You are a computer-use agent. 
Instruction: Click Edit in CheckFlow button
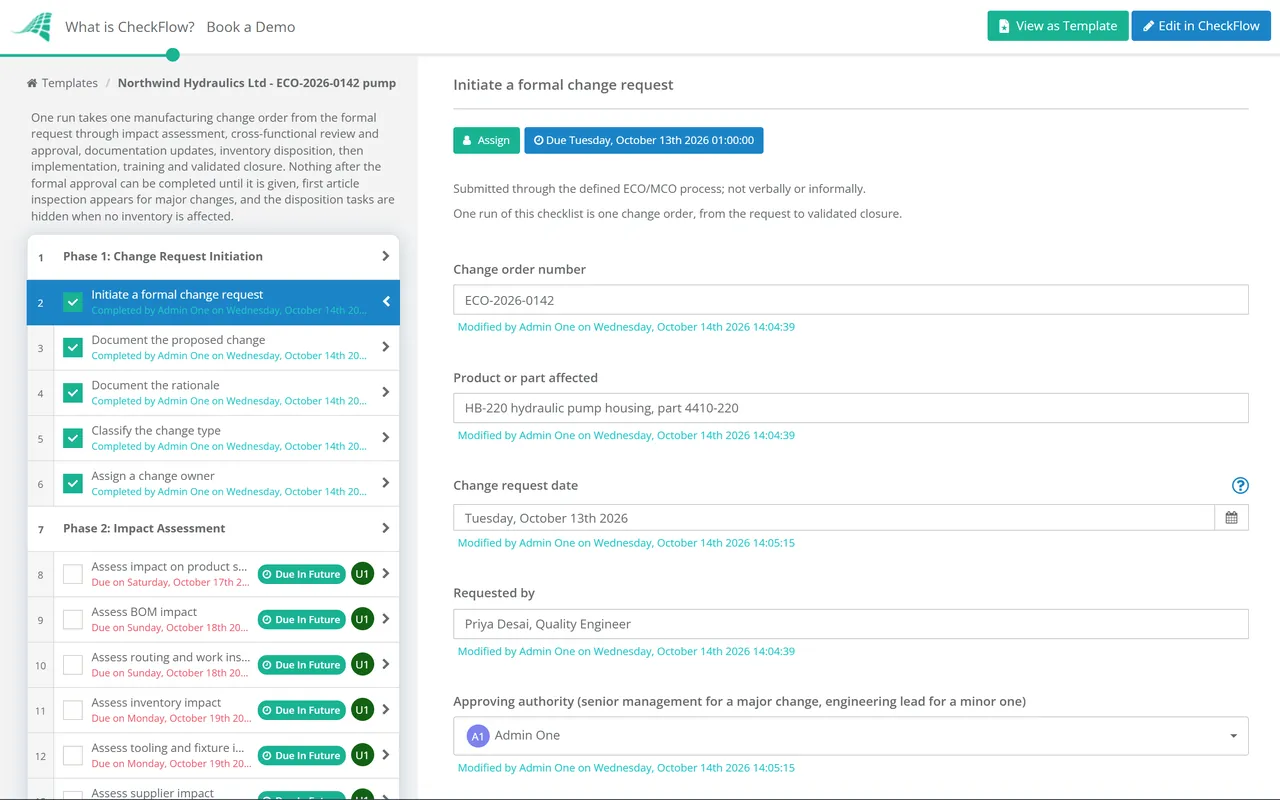coord(1201,26)
